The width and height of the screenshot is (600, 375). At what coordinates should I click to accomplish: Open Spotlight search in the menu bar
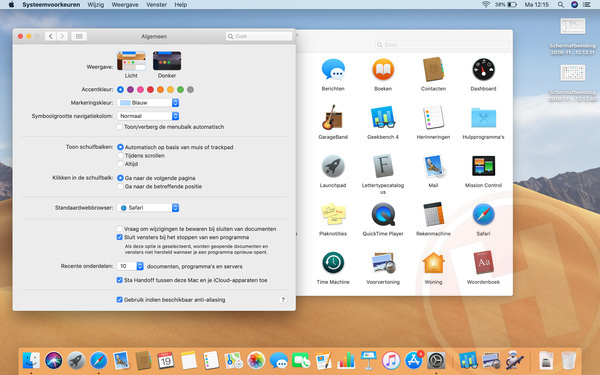click(x=561, y=5)
